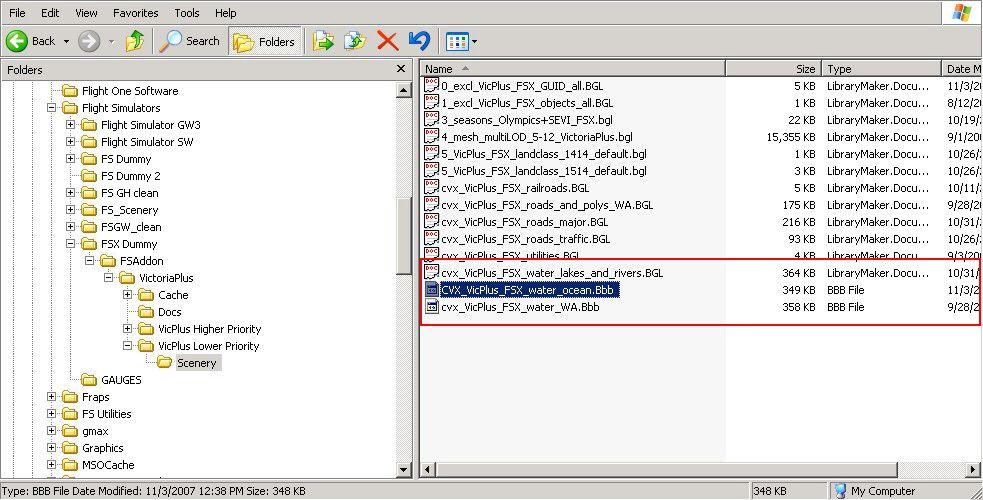The image size is (983, 500).
Task: Click the Copy To folder icon
Action: pos(355,41)
